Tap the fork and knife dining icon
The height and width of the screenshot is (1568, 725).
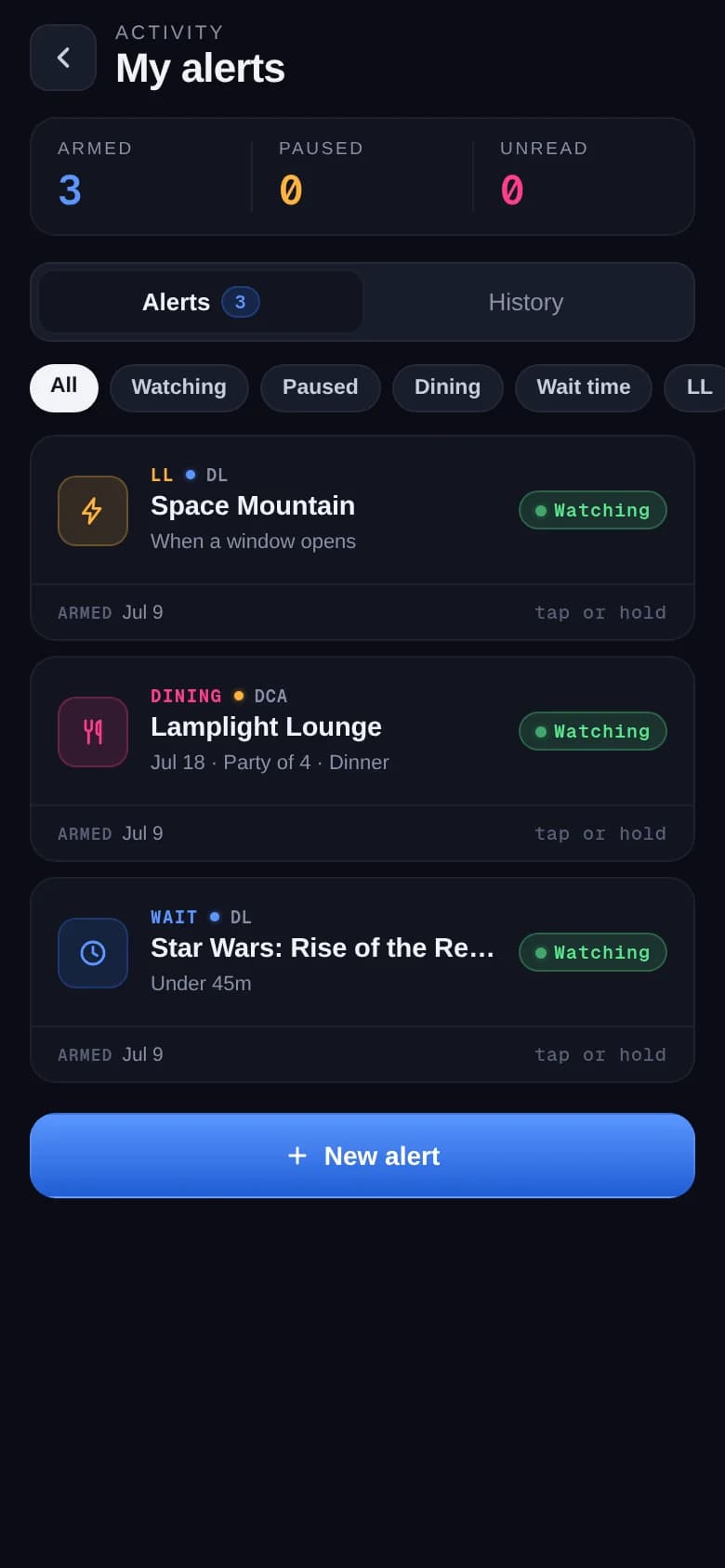93,732
